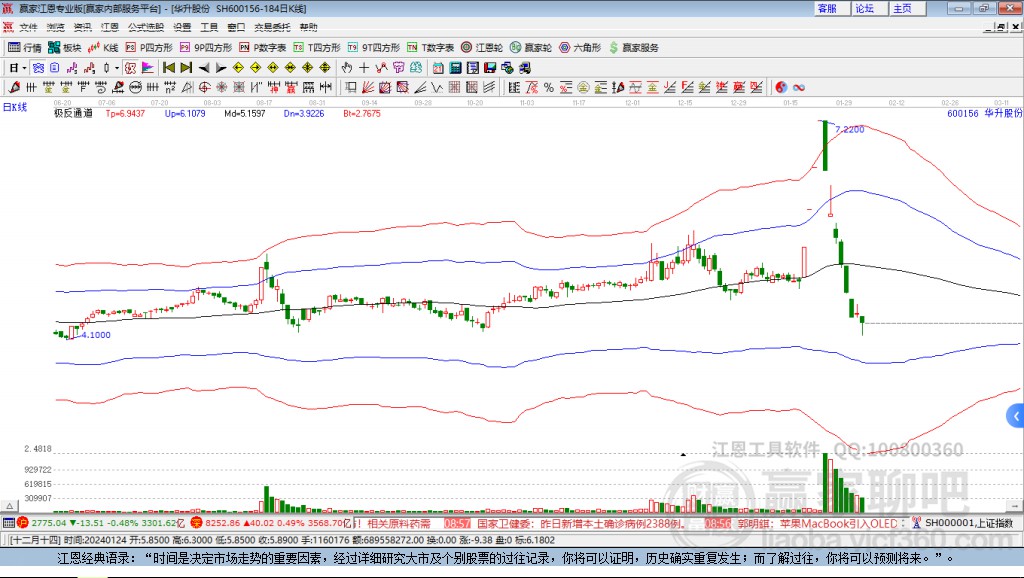The image size is (1024, 578).
Task: Launch the 江恩轮 Gann wheel tool
Action: 483,47
